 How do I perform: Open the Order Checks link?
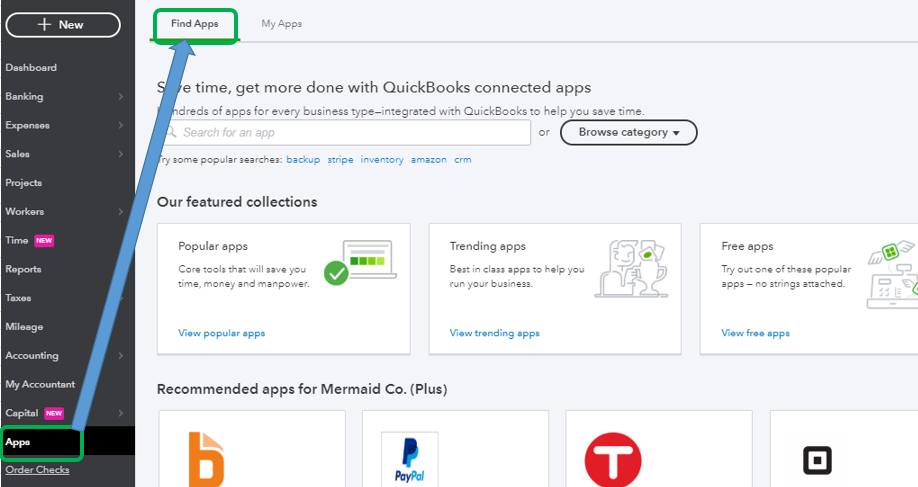coord(37,470)
